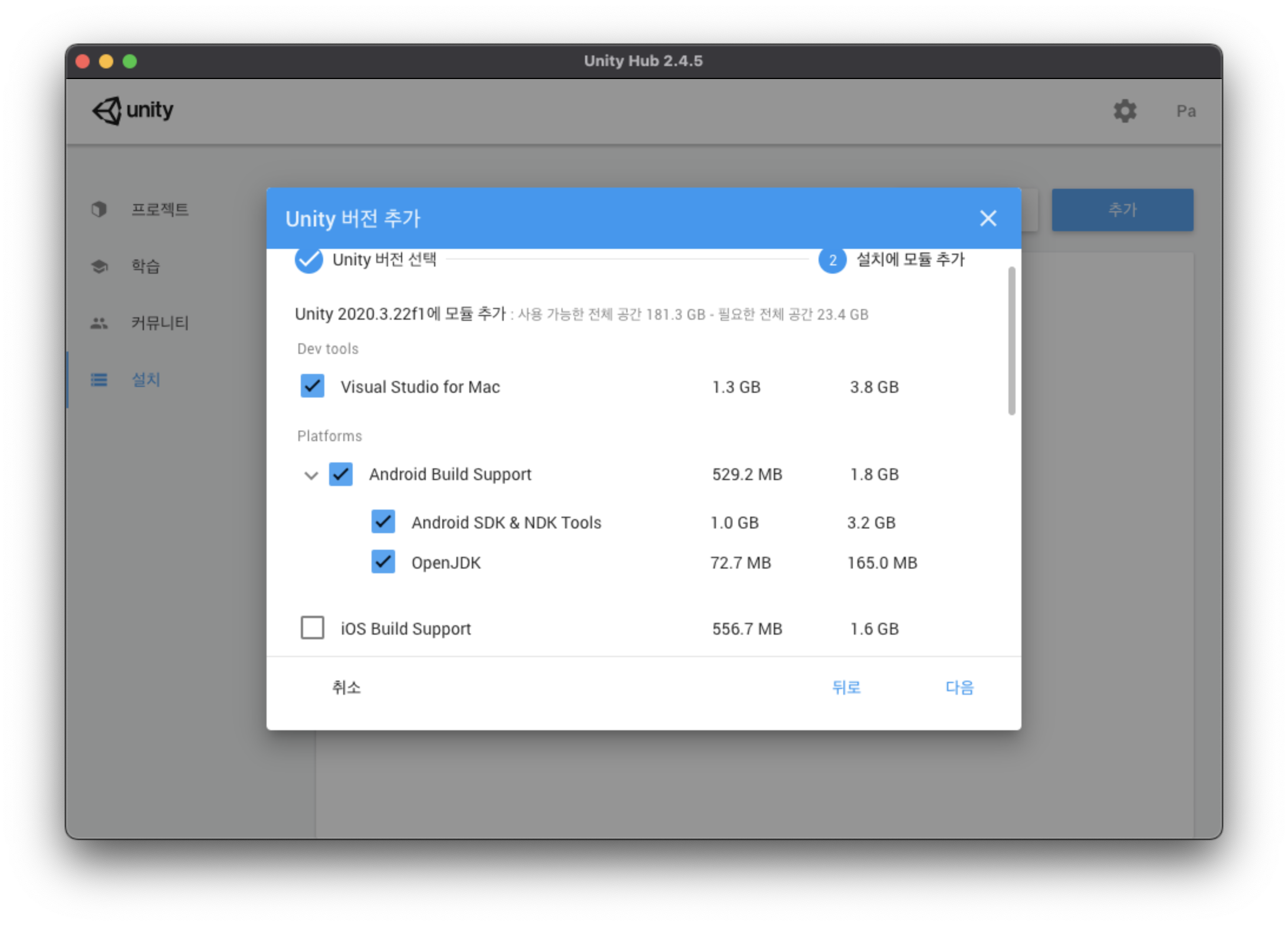Uncheck the OpenJDK module
This screenshot has height=926, width=1288.
[x=383, y=562]
